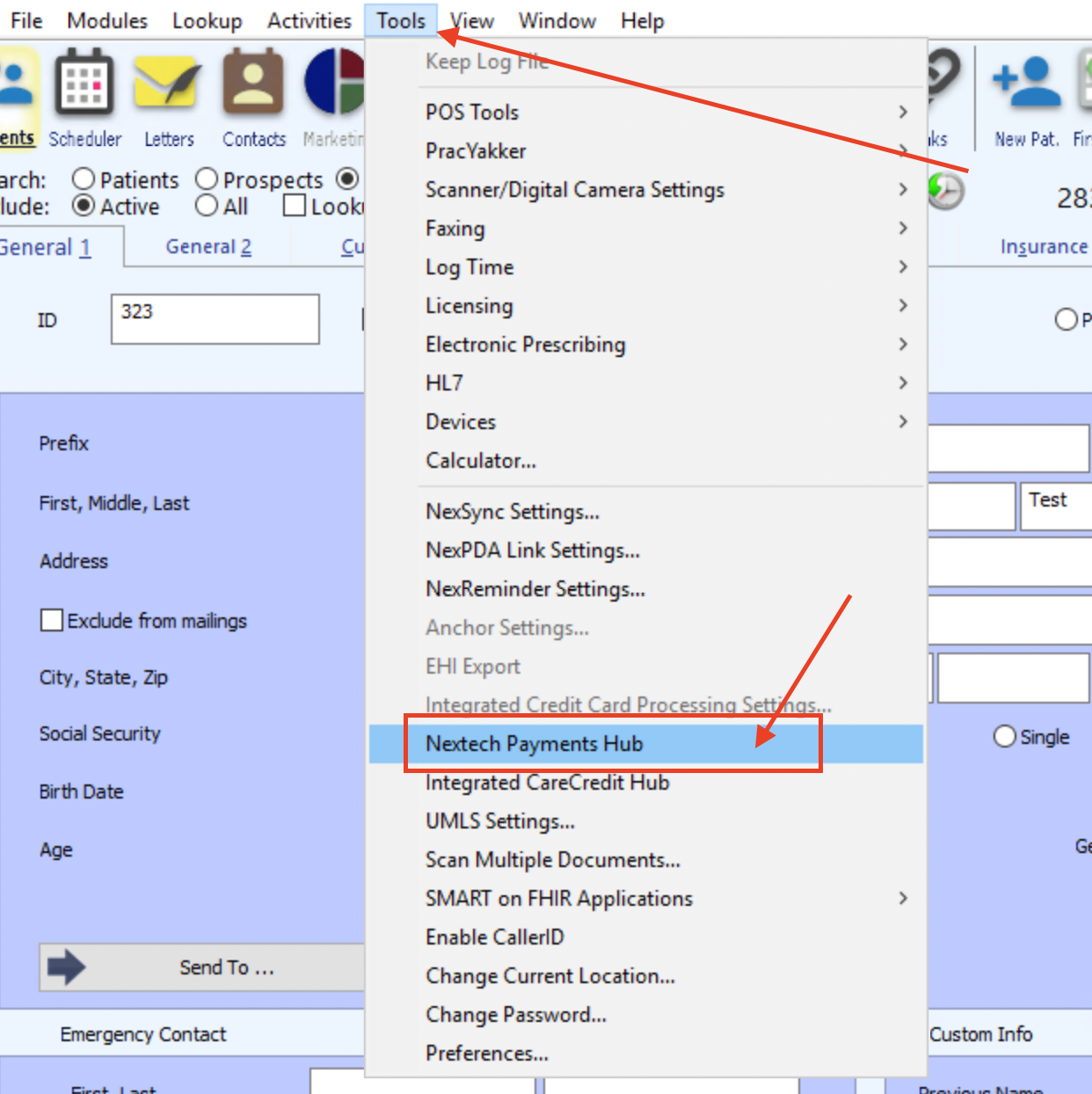The width and height of the screenshot is (1092, 1094).
Task: Click the patient ID field
Action: pos(215,318)
